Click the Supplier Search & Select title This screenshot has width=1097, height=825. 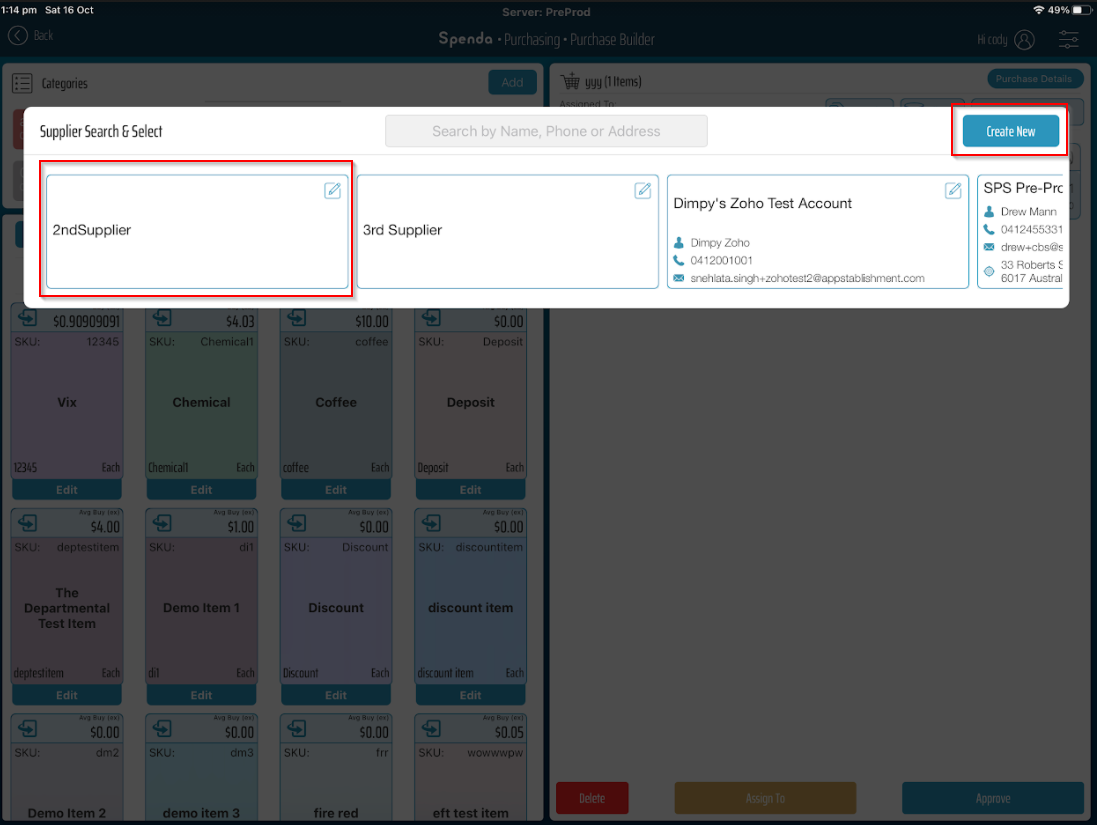coord(101,132)
